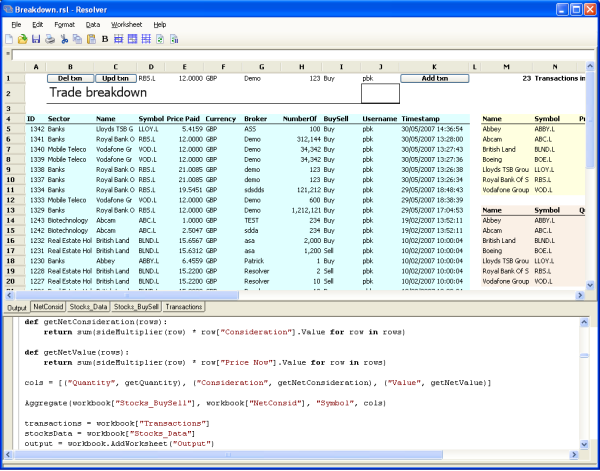Click the Paste clipboard icon
Image resolution: width=600 pixels, height=471 pixels.
pos(89,39)
